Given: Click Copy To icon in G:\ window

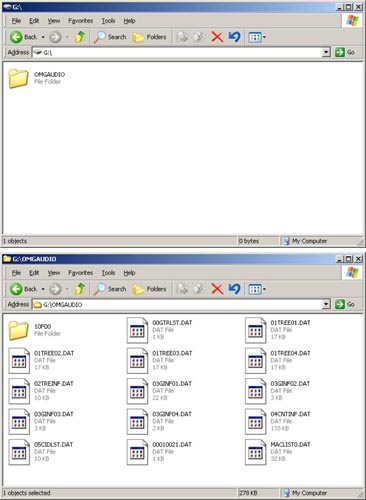Looking at the screenshot, I should [x=199, y=37].
